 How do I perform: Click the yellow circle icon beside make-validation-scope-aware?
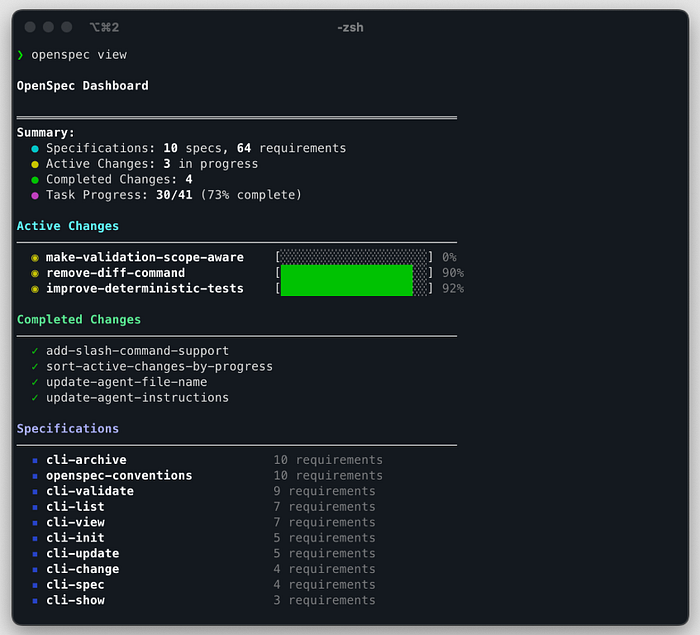(35, 258)
